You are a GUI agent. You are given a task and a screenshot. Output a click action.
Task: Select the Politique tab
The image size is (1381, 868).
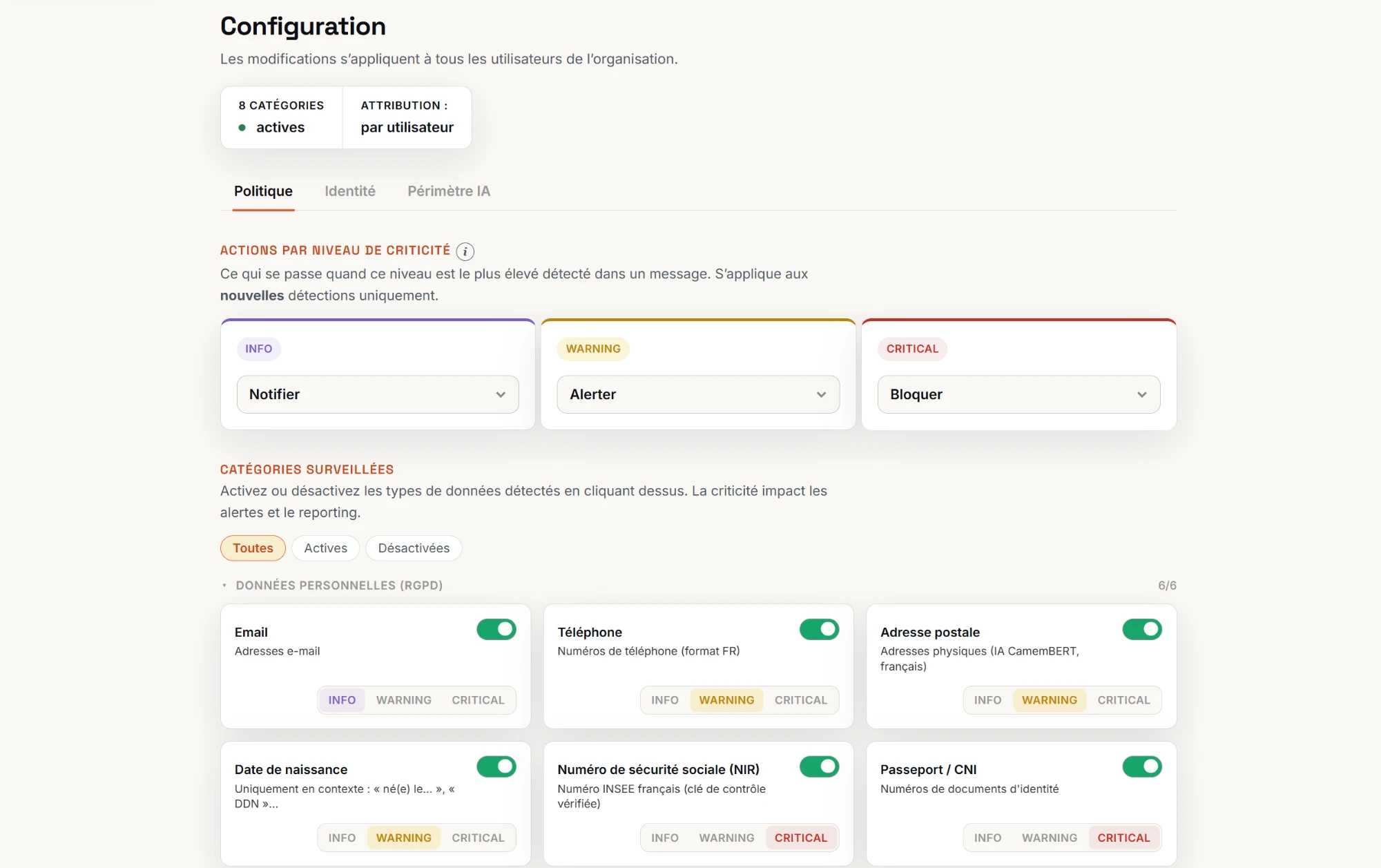tap(263, 191)
